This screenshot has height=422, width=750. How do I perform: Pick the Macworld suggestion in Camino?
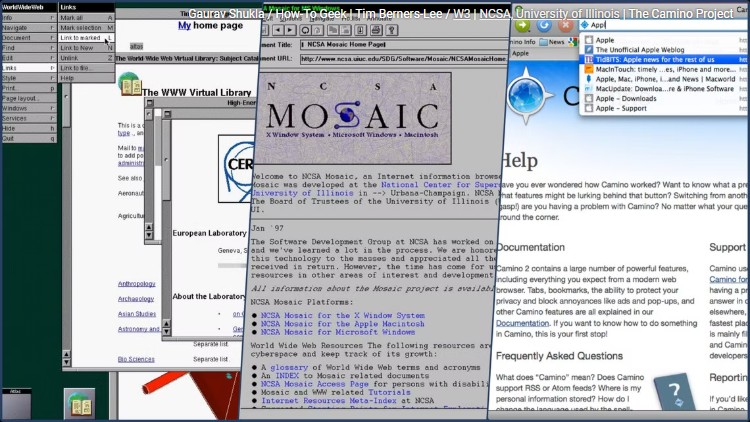pyautogui.click(x=664, y=79)
